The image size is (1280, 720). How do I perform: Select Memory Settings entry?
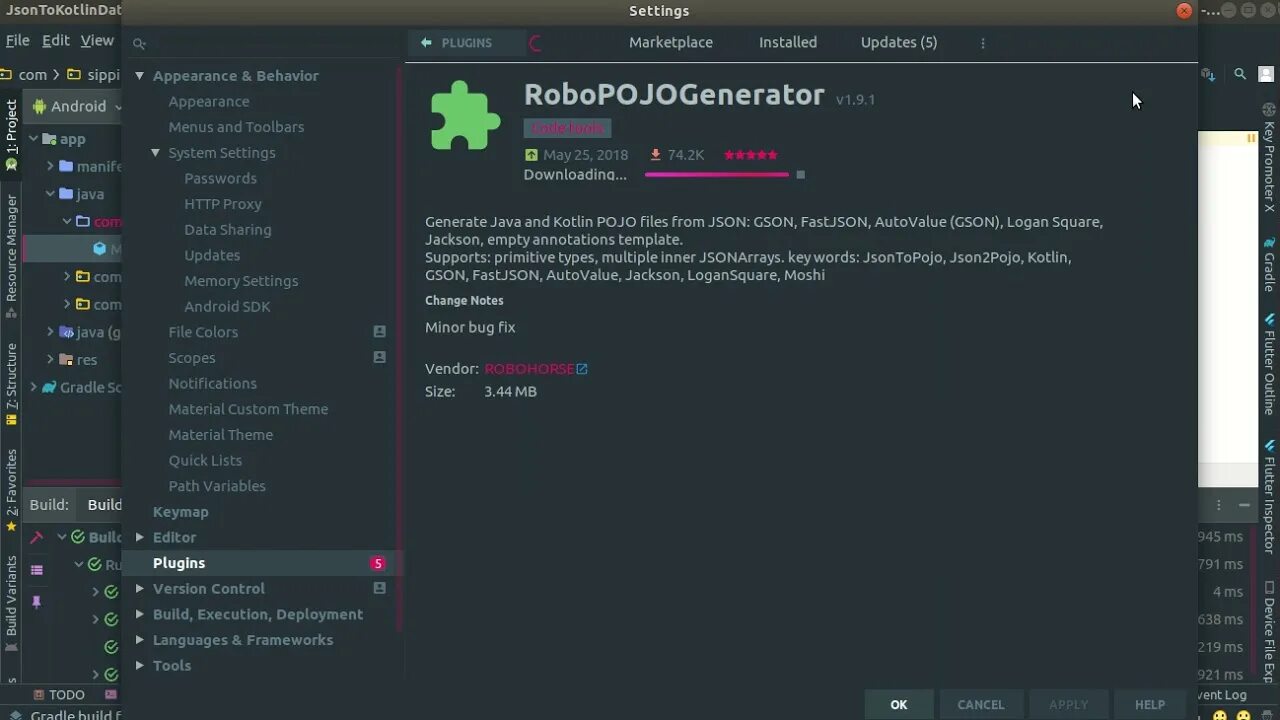point(241,281)
